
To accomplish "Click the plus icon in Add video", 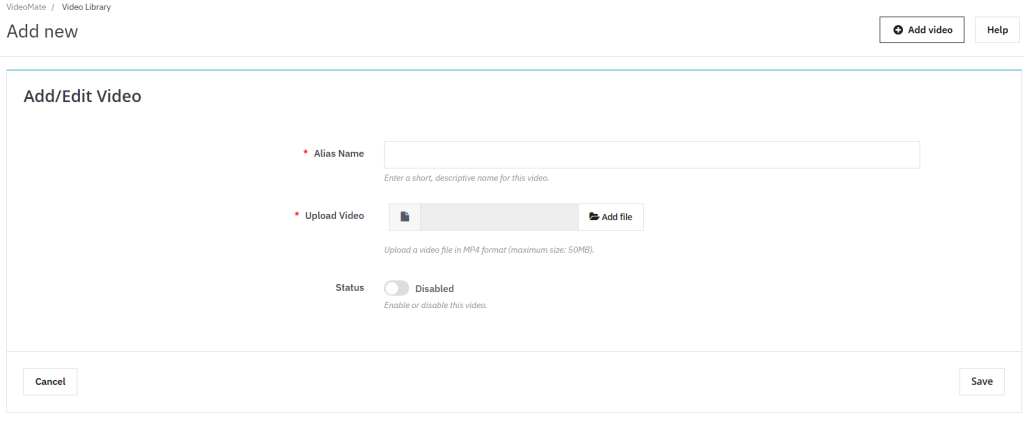I will click(x=899, y=30).
